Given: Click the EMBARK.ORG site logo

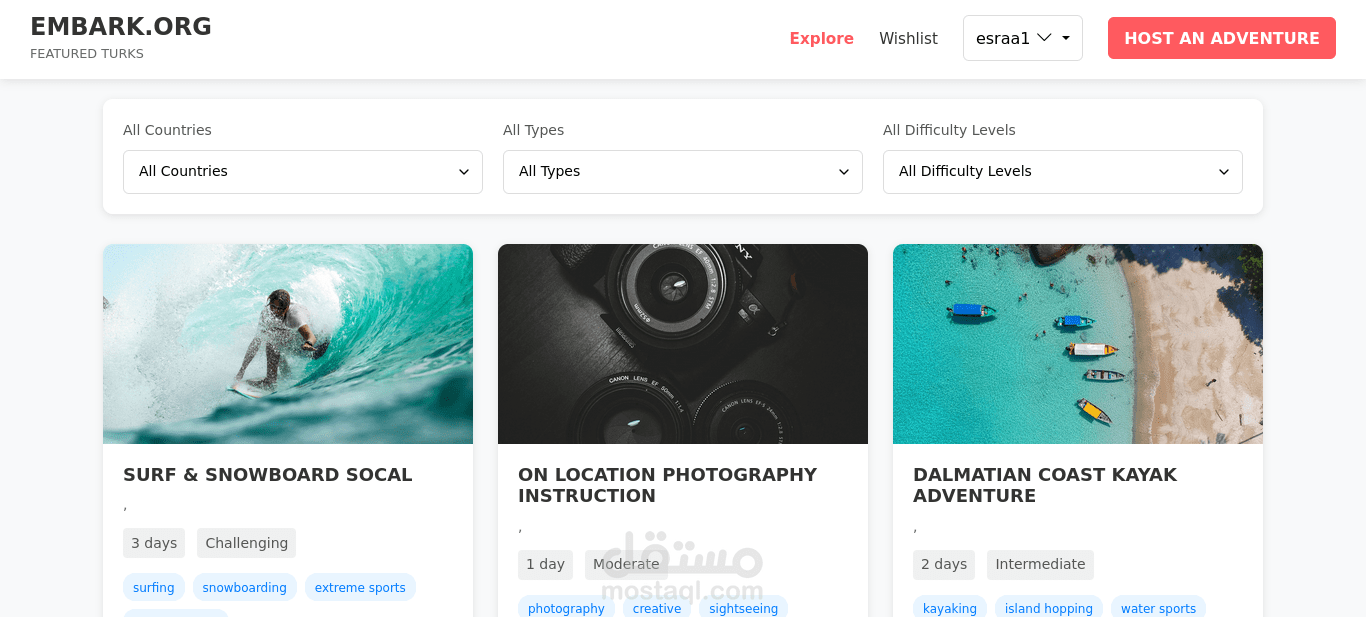Looking at the screenshot, I should click(x=121, y=27).
